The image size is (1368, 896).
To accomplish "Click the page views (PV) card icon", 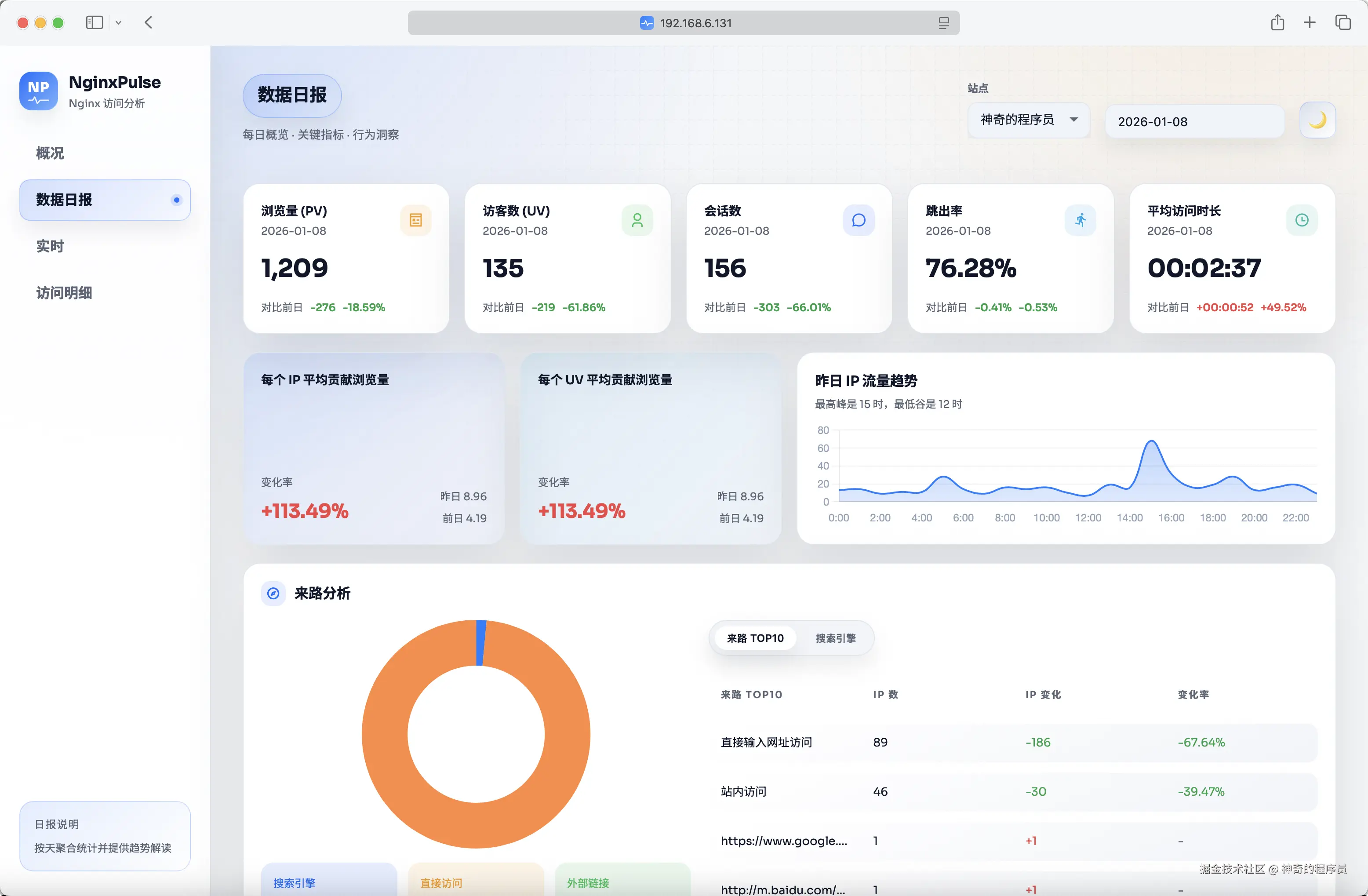I will tap(415, 220).
